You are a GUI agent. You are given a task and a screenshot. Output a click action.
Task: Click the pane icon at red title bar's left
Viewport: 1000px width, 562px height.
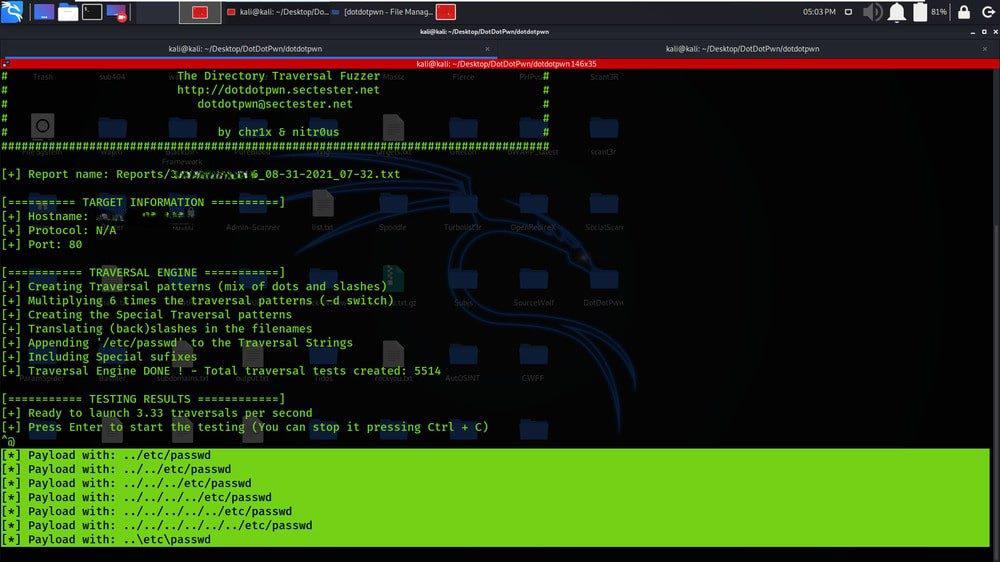[x=6, y=64]
